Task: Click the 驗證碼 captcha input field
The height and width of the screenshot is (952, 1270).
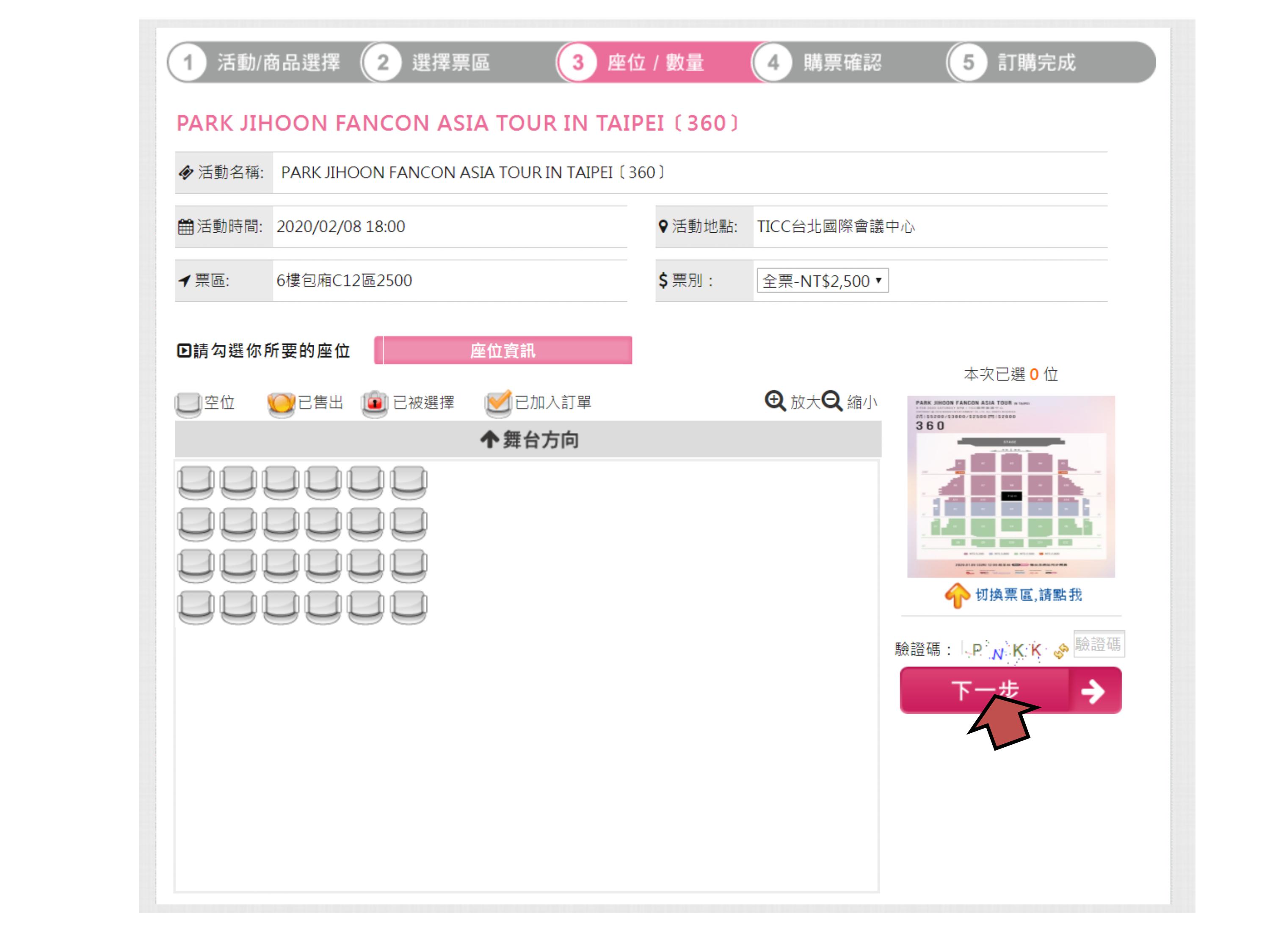Action: [x=1098, y=644]
